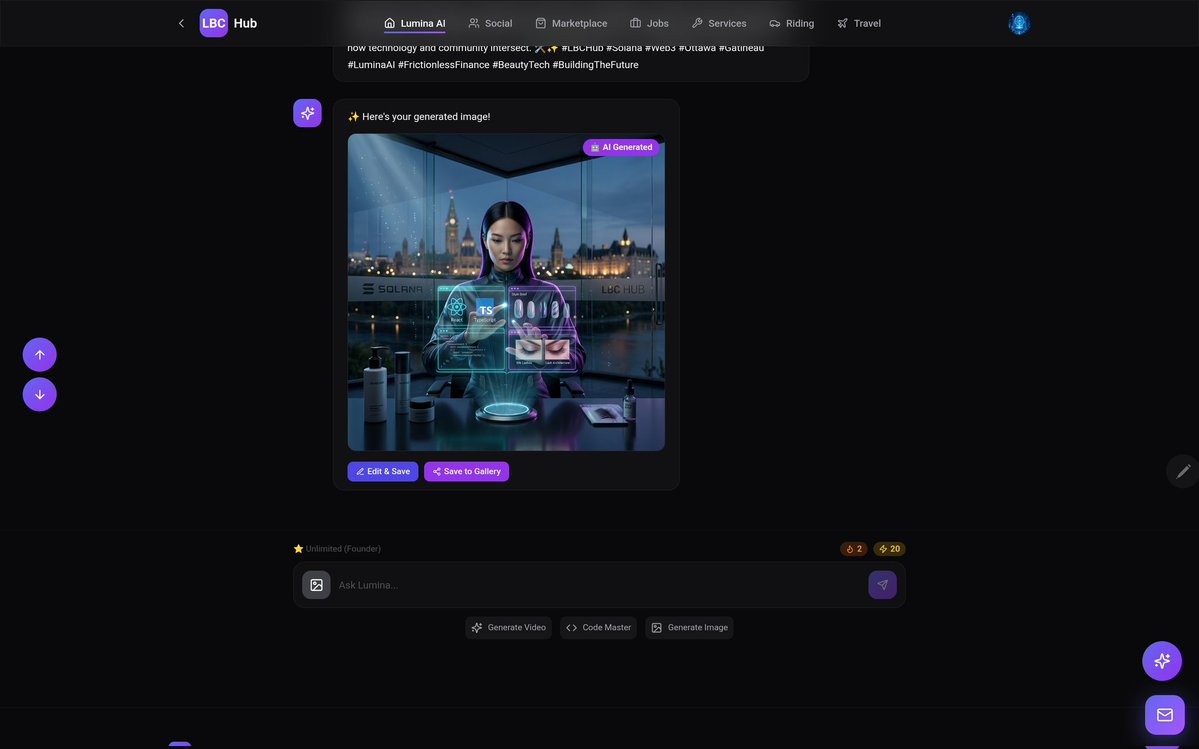Viewport: 1199px width, 749px height.
Task: Click Code Master button
Action: [x=599, y=627]
